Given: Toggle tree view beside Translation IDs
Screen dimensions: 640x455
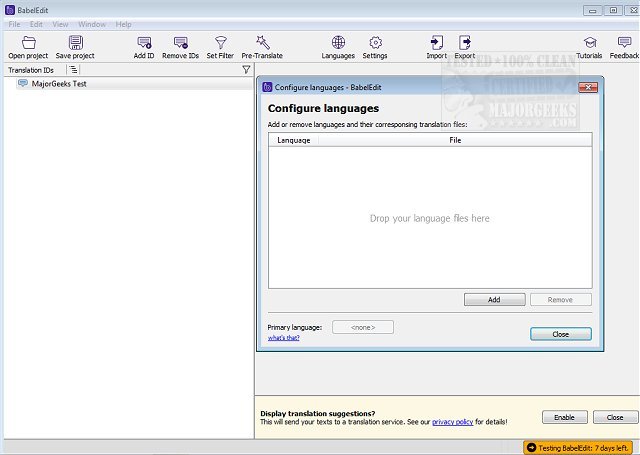Looking at the screenshot, I should pyautogui.click(x=73, y=70).
